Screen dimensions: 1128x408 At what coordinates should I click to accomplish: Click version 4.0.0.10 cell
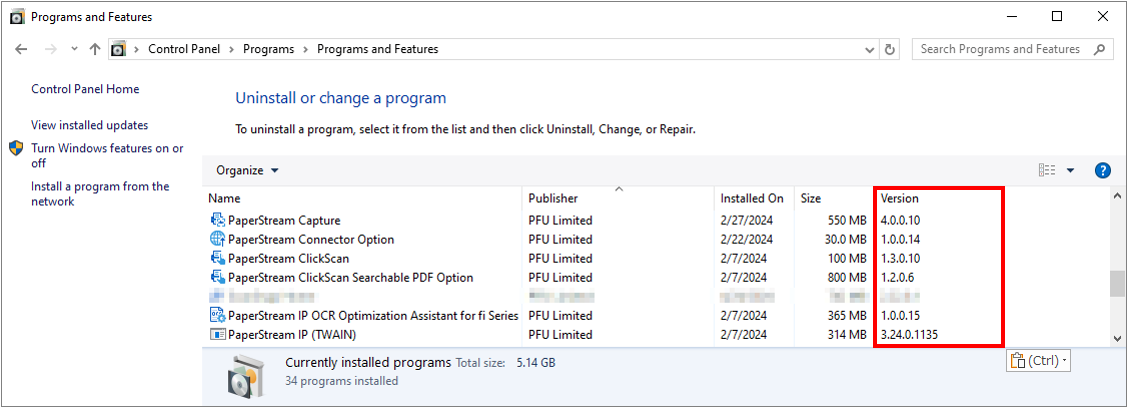pos(900,220)
